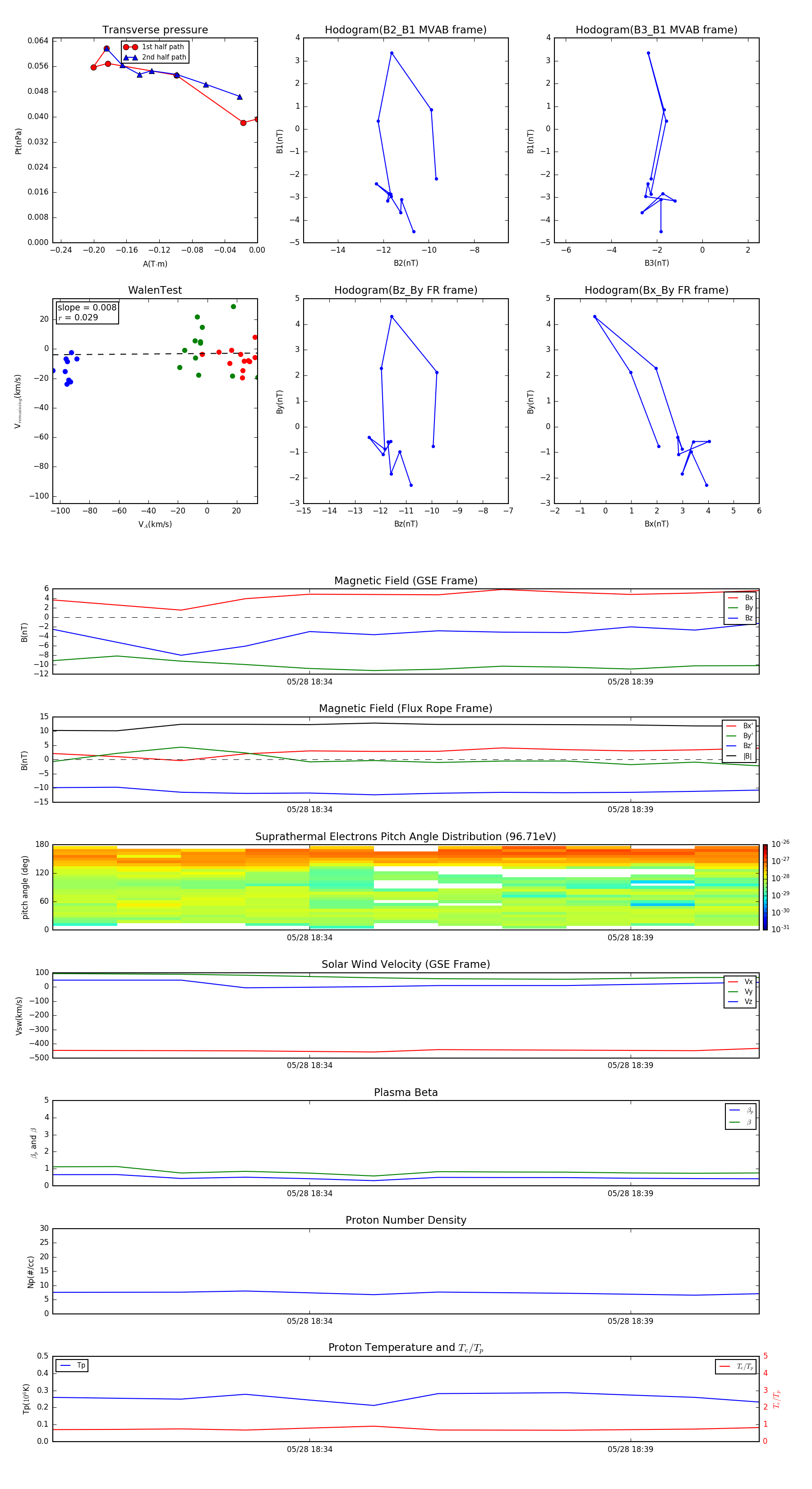The image size is (812, 1489).
Task: Select 'Bx' in the GSE magnetic field legend
Action: 741,598
